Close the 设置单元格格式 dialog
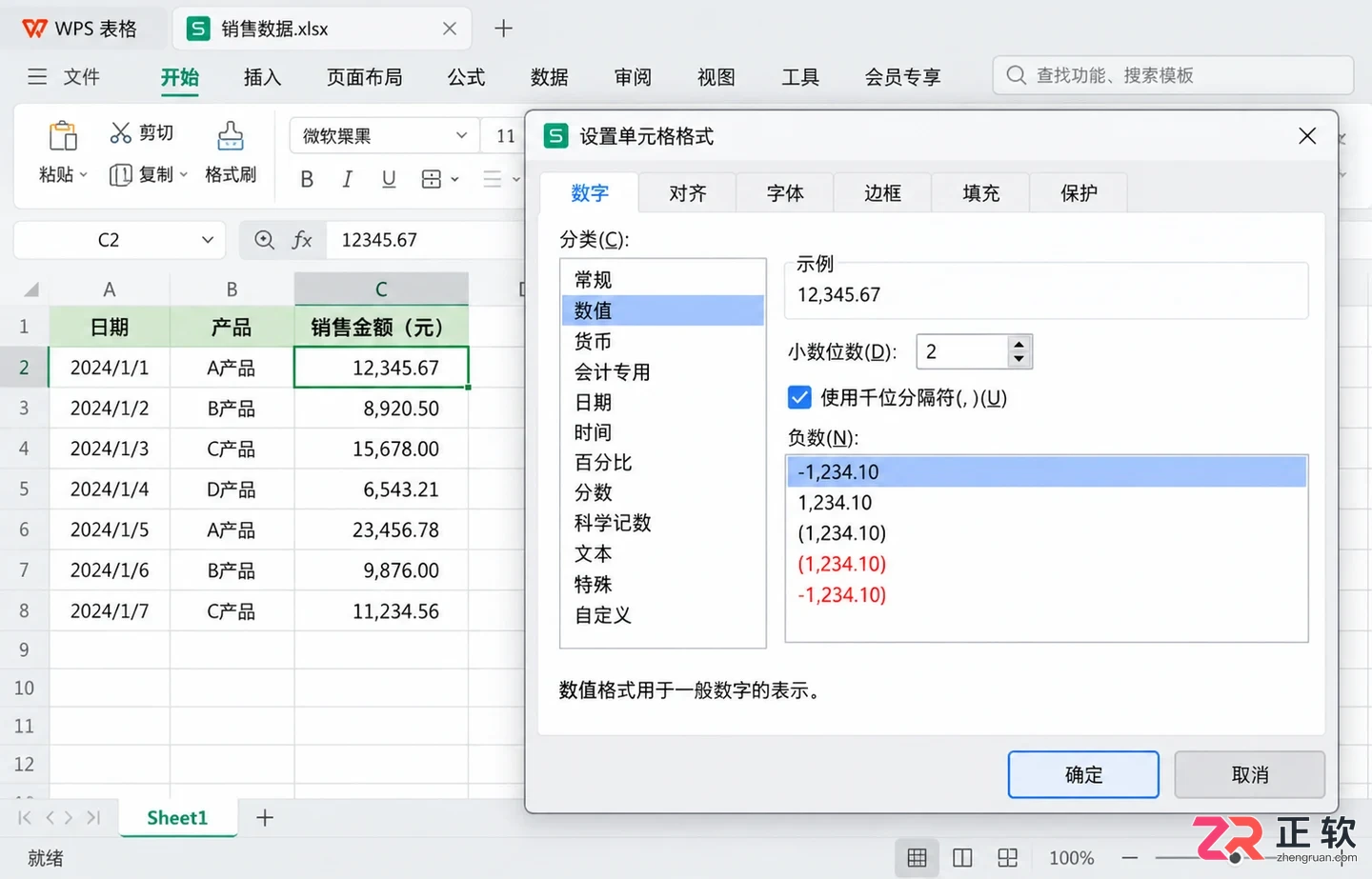 (1307, 136)
